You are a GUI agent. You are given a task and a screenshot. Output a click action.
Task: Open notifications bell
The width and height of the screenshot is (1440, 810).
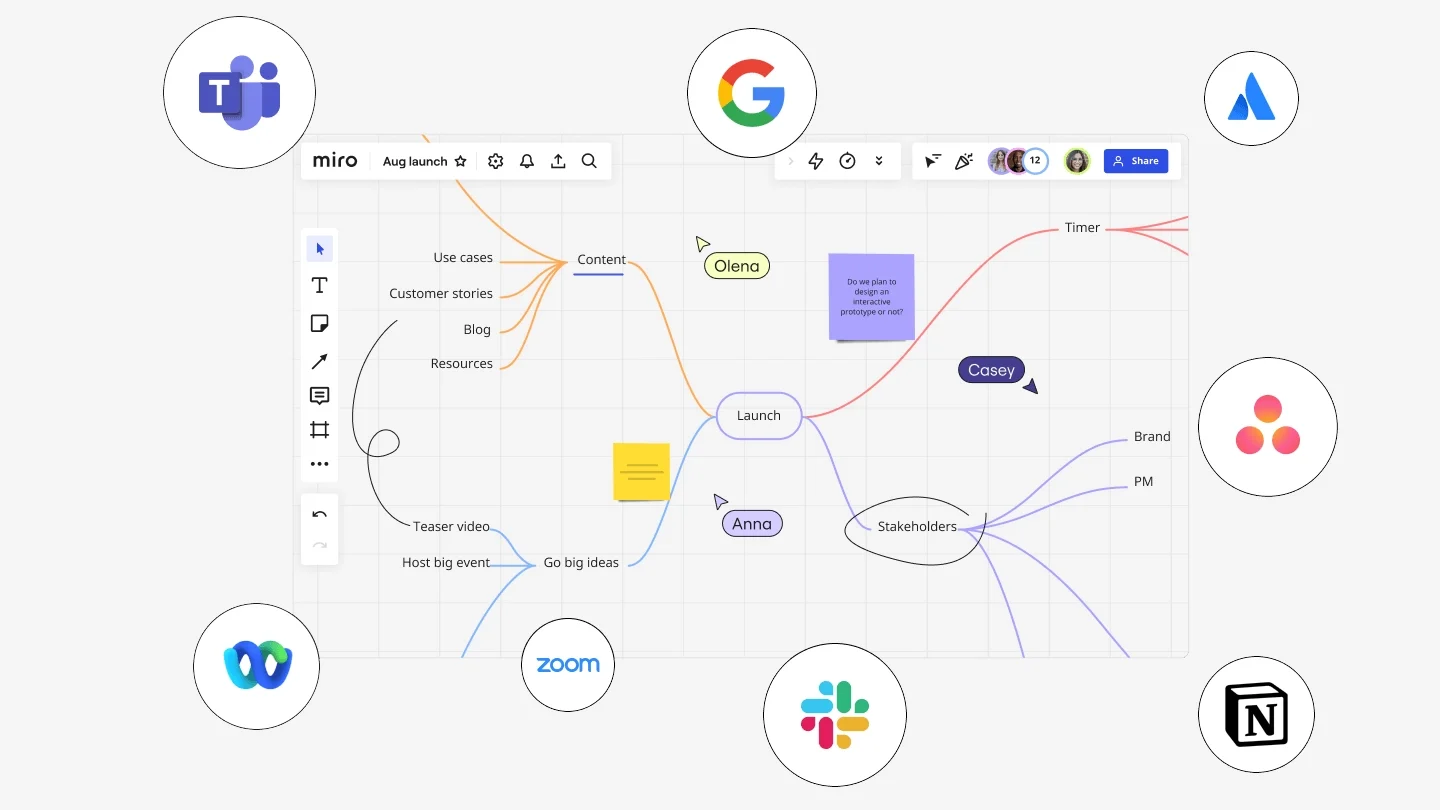pos(527,161)
